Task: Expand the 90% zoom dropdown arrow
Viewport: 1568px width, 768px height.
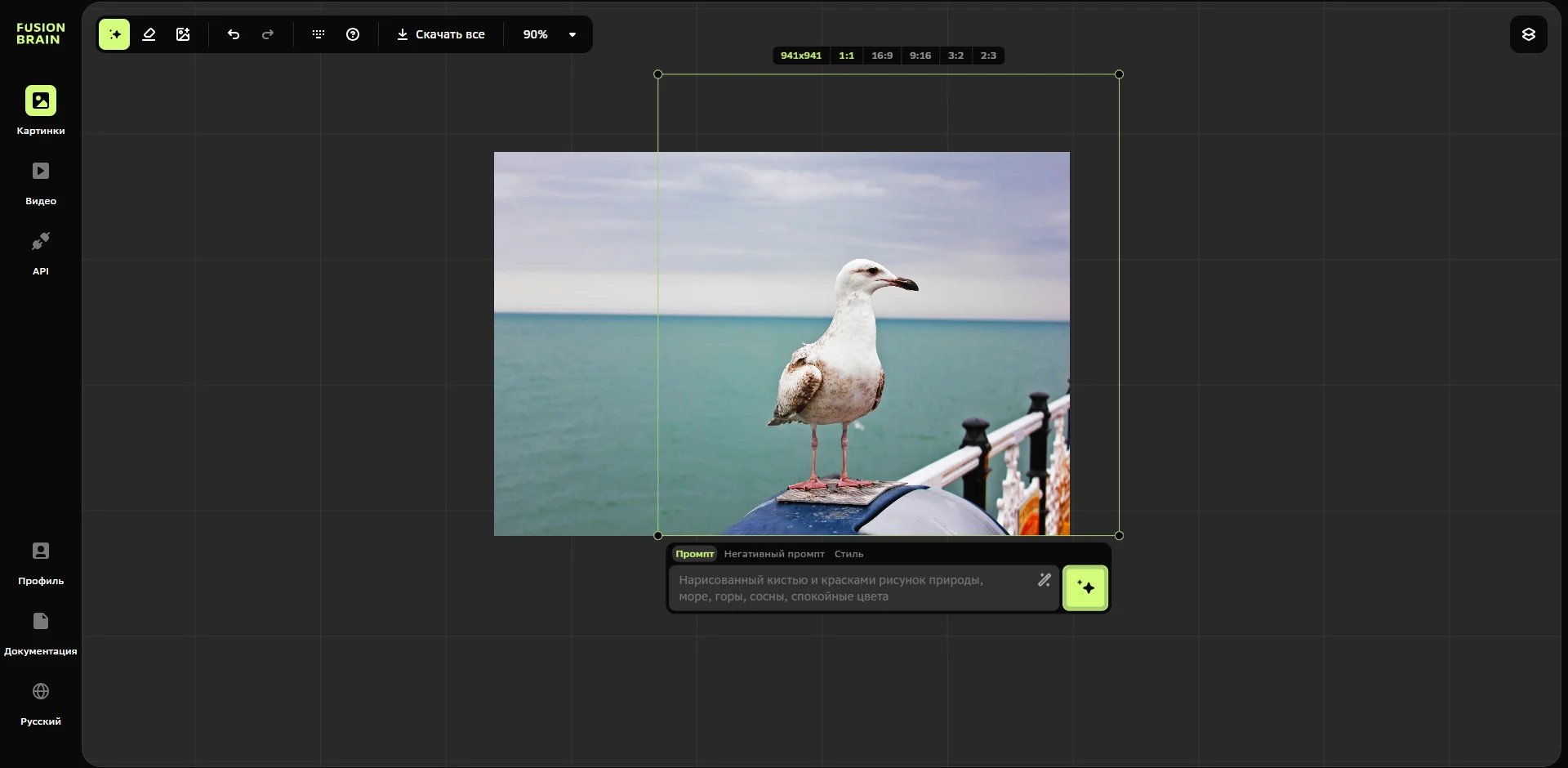Action: pos(572,34)
